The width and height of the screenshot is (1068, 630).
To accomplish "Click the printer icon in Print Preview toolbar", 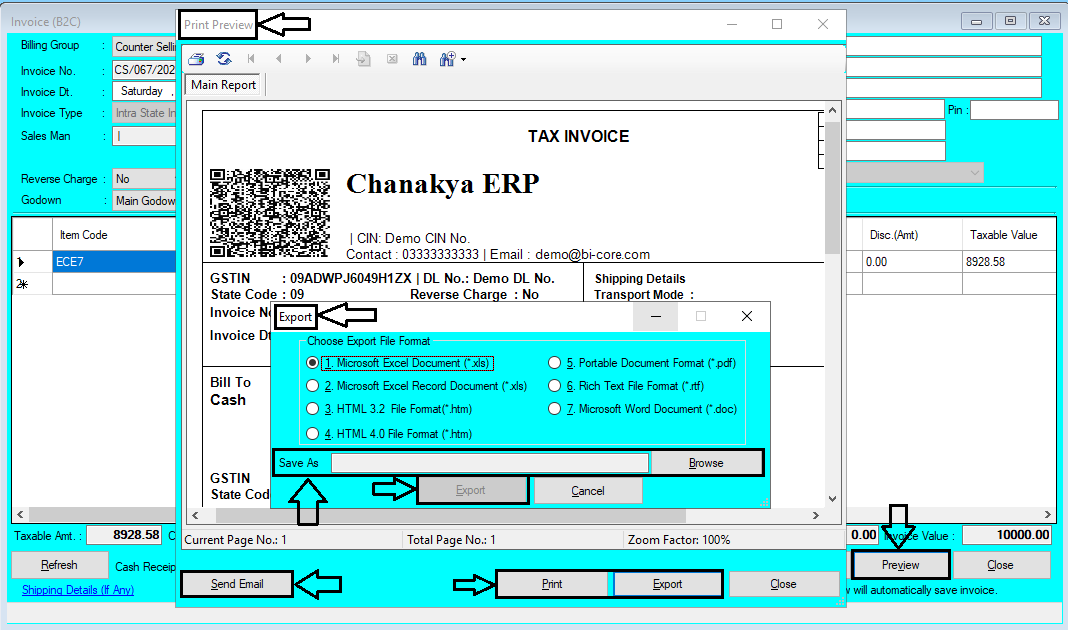I will 197,59.
